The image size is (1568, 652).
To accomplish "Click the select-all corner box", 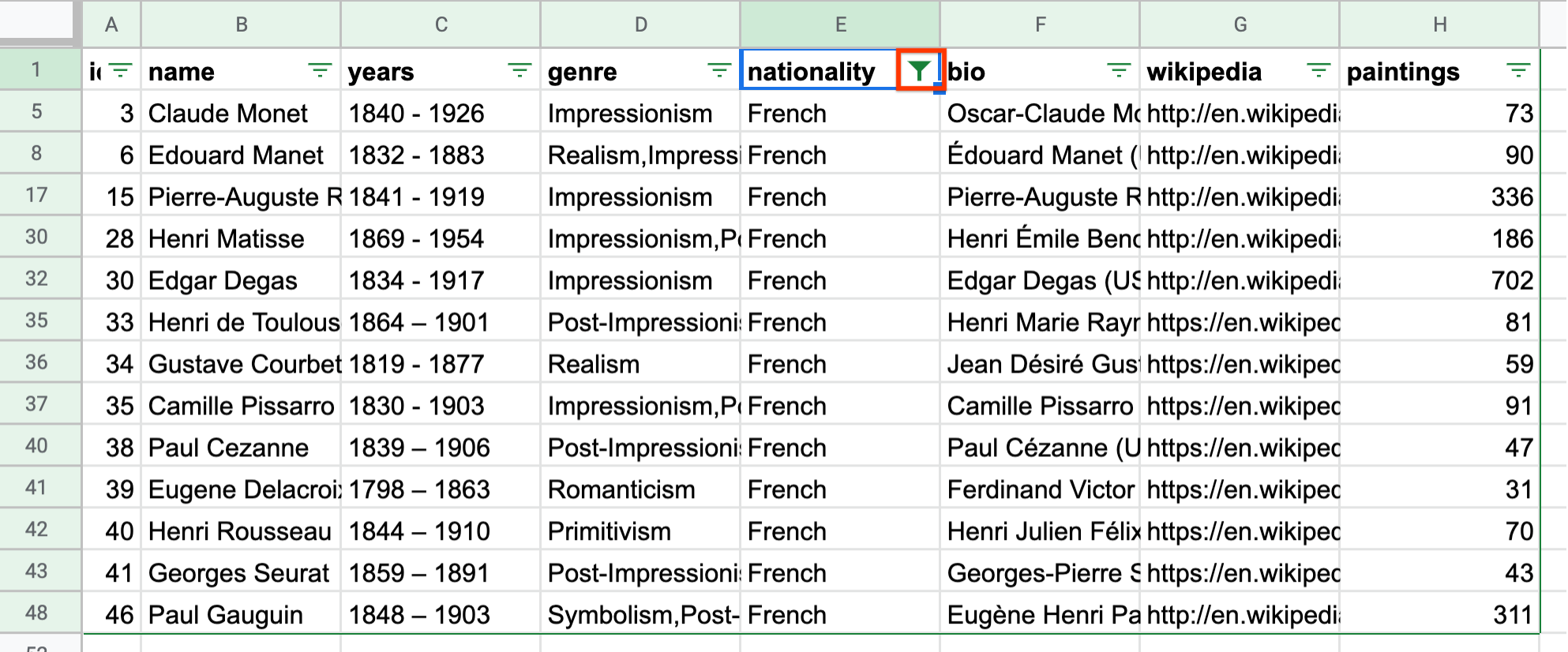I will (37, 21).
